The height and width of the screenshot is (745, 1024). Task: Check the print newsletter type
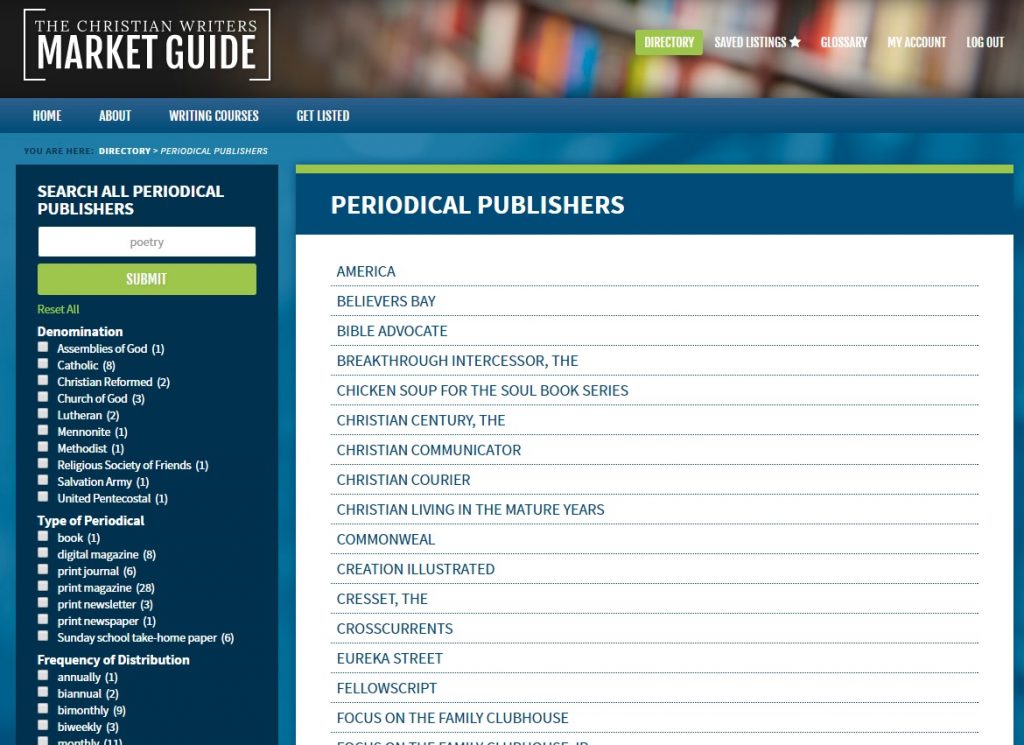[43, 603]
